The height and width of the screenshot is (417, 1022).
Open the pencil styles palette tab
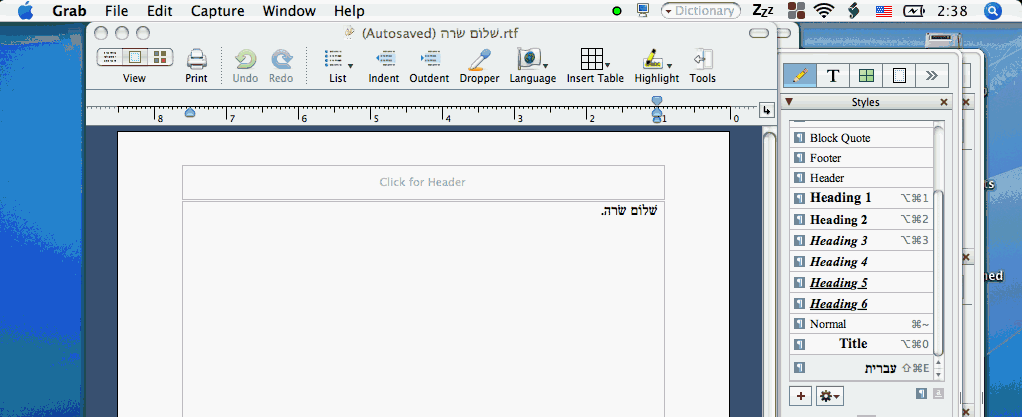click(x=800, y=76)
